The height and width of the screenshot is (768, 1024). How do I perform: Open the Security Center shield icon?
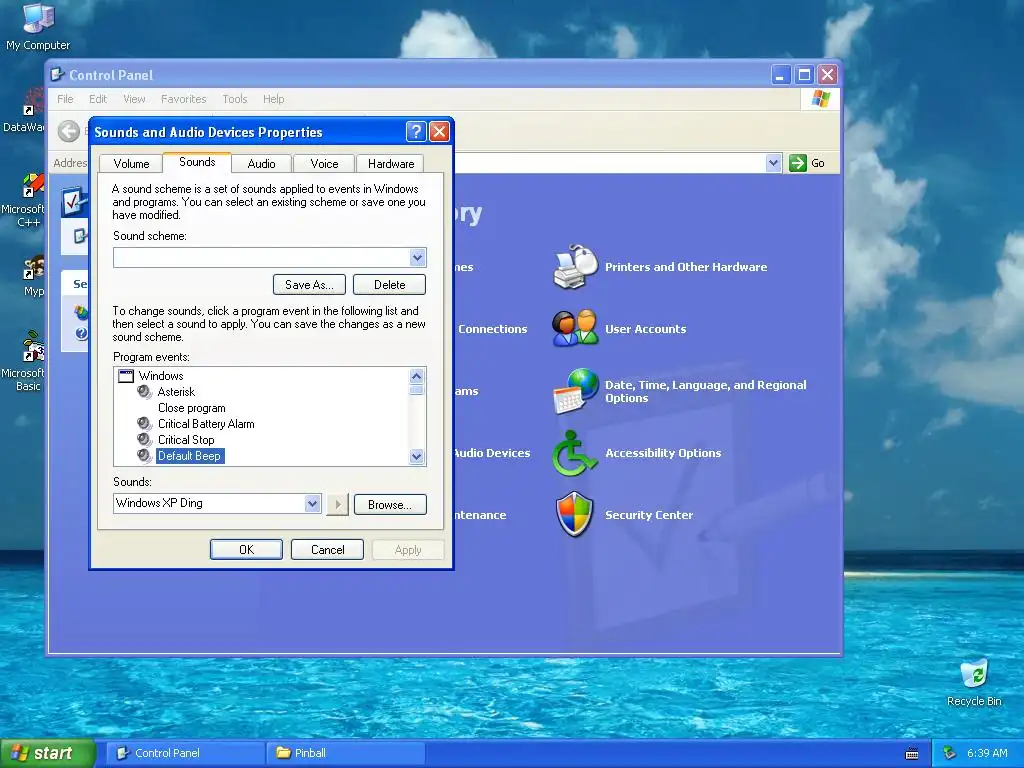coord(574,515)
